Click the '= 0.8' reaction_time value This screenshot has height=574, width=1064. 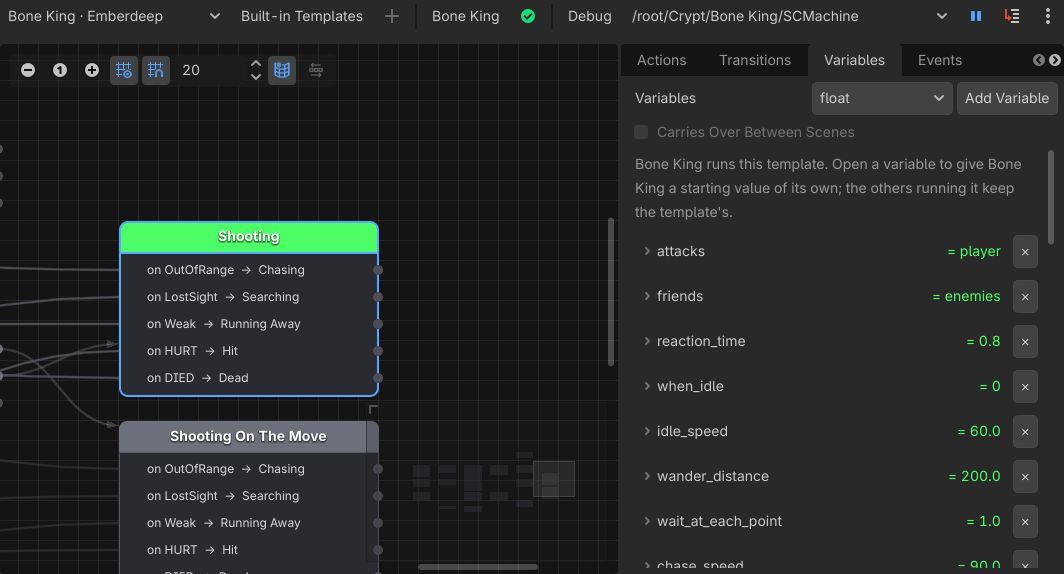(983, 341)
